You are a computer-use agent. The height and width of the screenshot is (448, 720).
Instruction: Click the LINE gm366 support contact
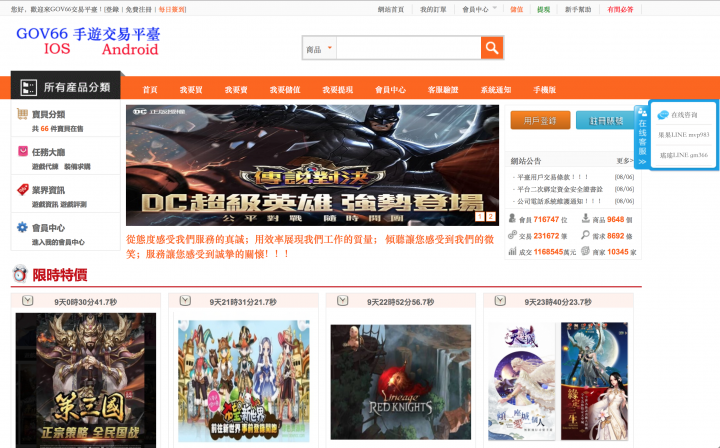(x=684, y=155)
